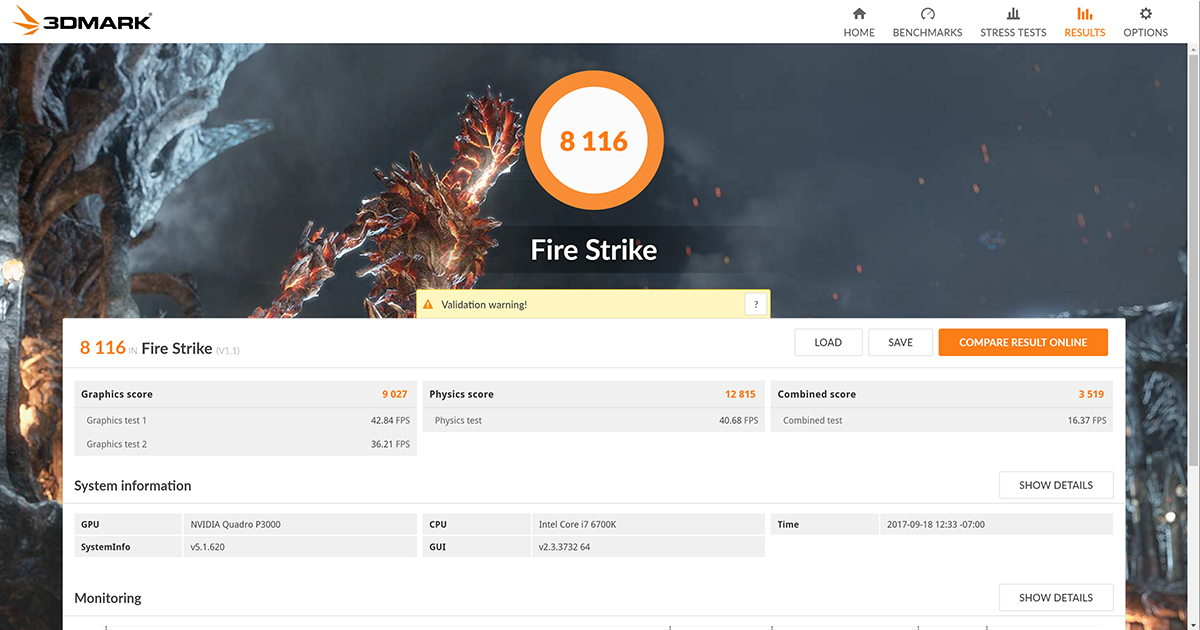
Task: Select the Combined score header row
Action: coord(941,394)
